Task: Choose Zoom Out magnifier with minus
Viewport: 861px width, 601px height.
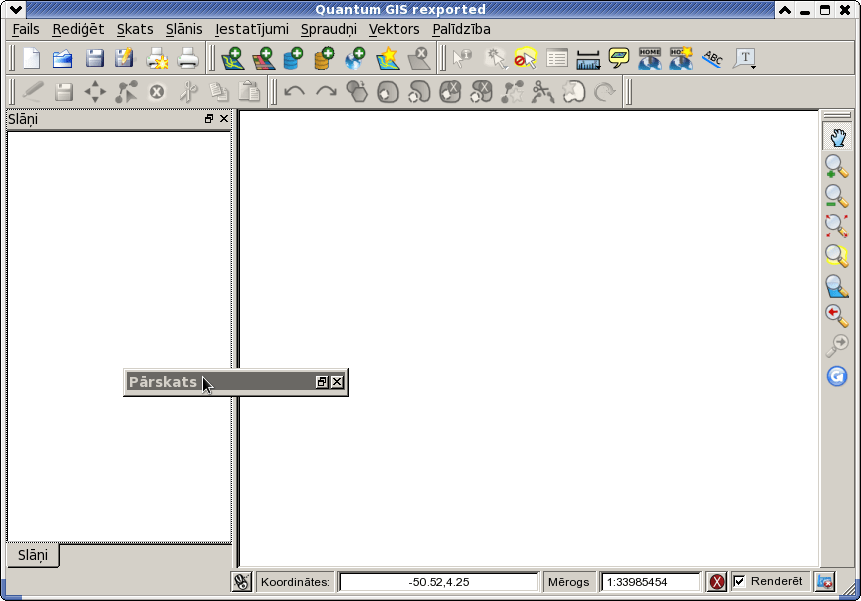Action: coord(837,196)
